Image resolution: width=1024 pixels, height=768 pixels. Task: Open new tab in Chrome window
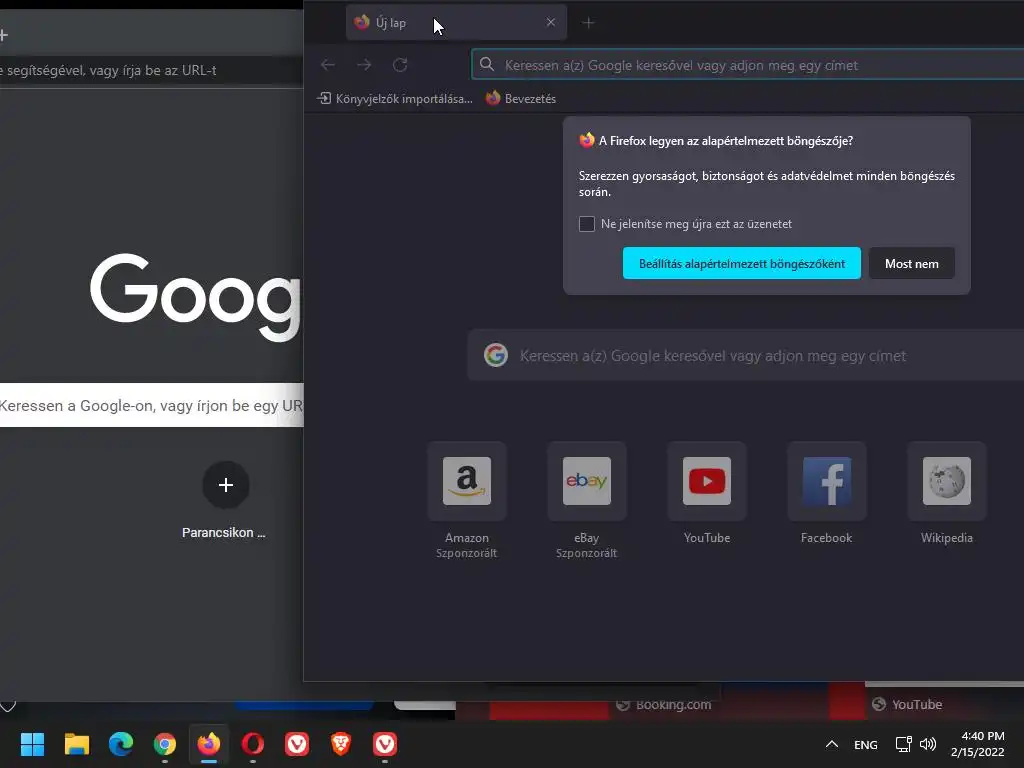(x=4, y=35)
